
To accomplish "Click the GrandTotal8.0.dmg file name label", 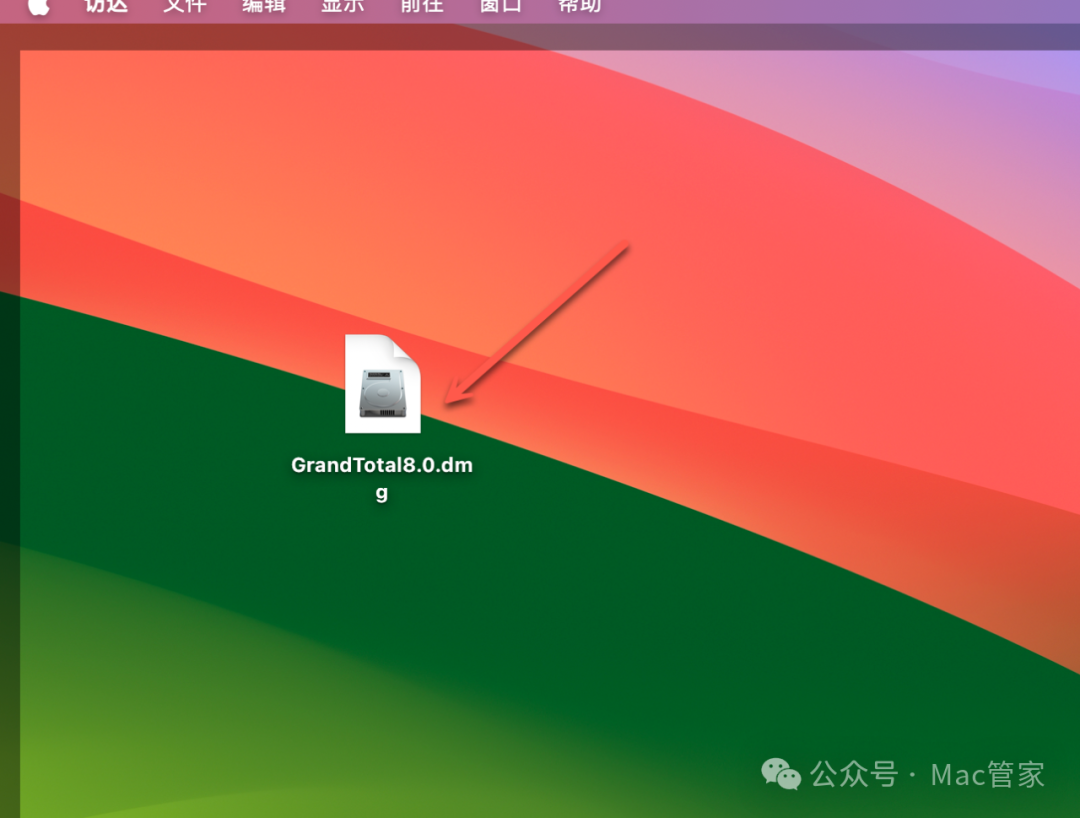I will 382,478.
